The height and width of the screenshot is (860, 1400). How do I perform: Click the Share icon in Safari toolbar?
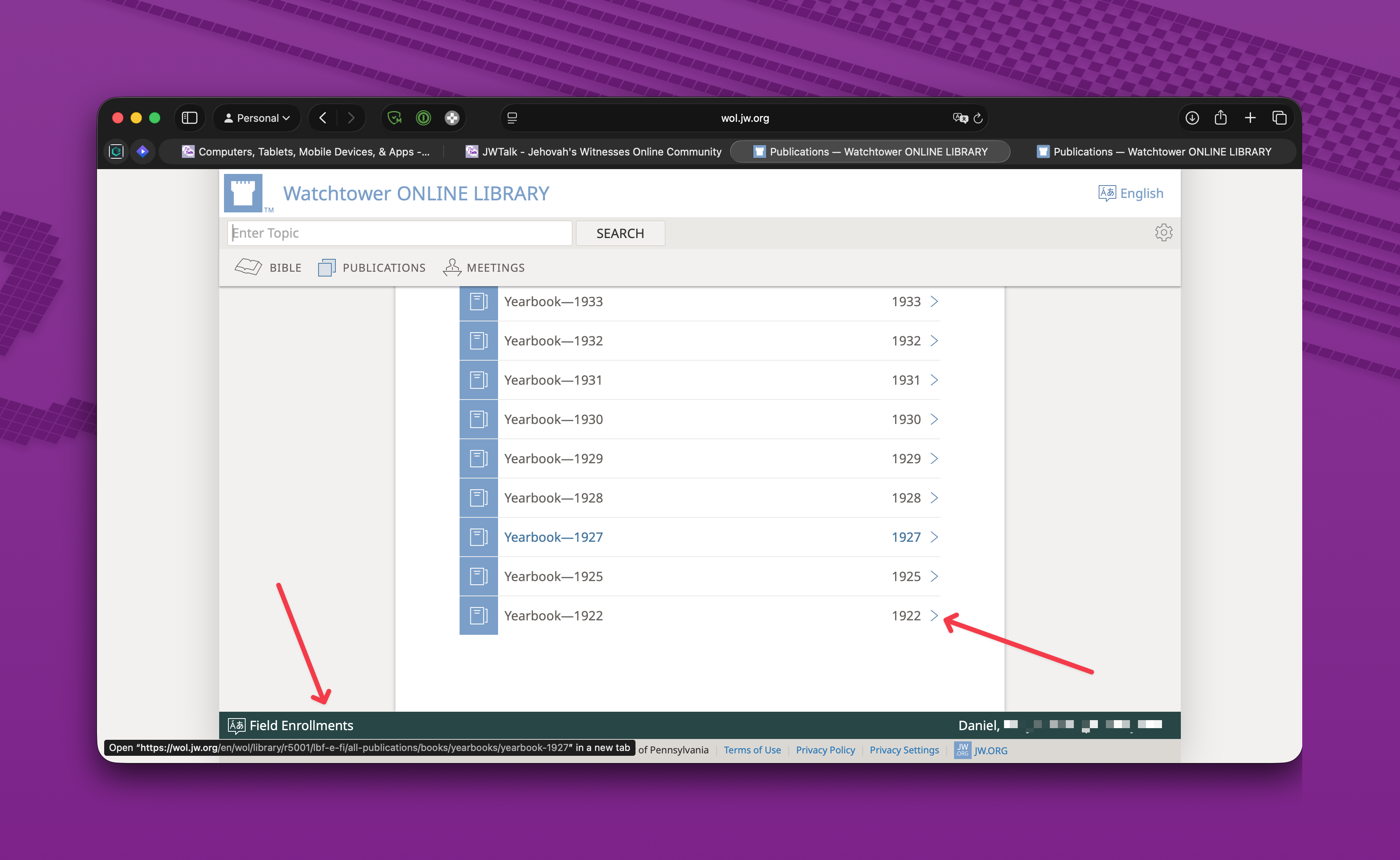click(x=1220, y=118)
